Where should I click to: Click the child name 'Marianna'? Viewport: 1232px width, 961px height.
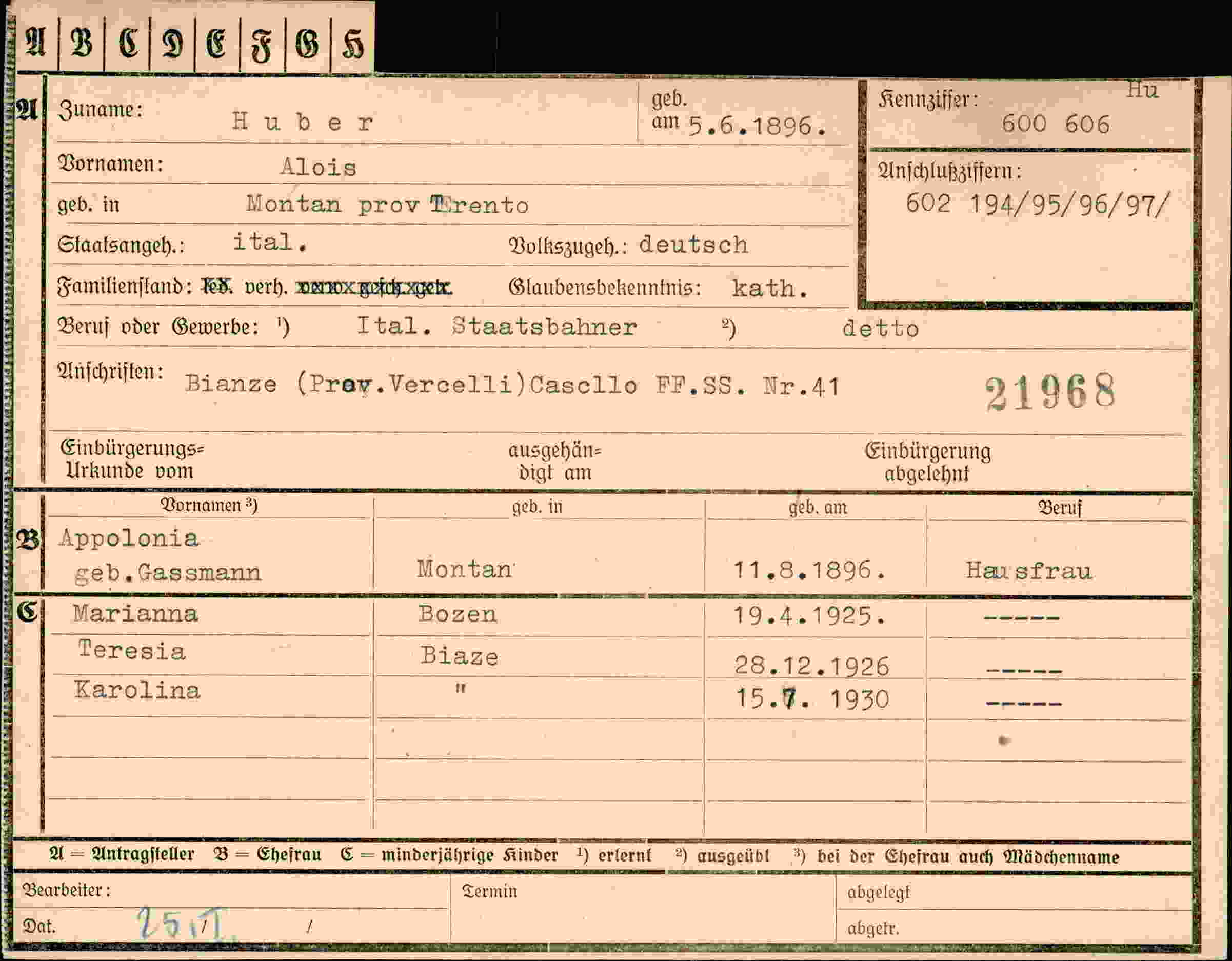point(135,614)
